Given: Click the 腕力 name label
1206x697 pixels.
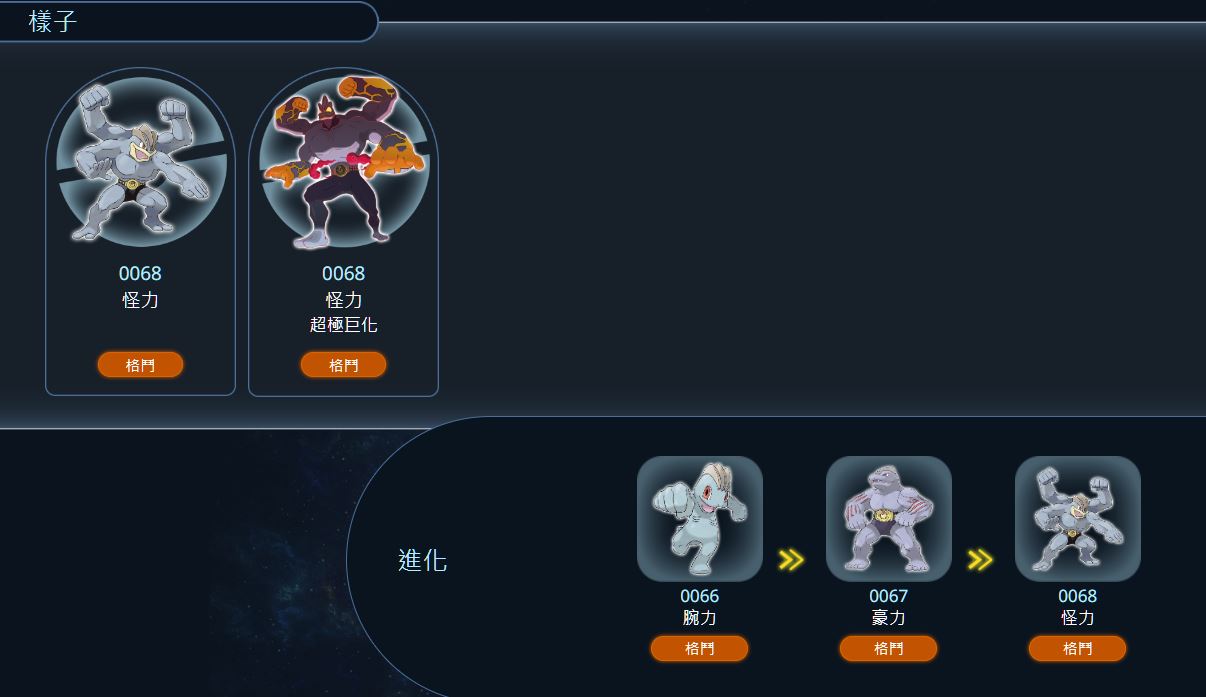Looking at the screenshot, I should point(700,618).
